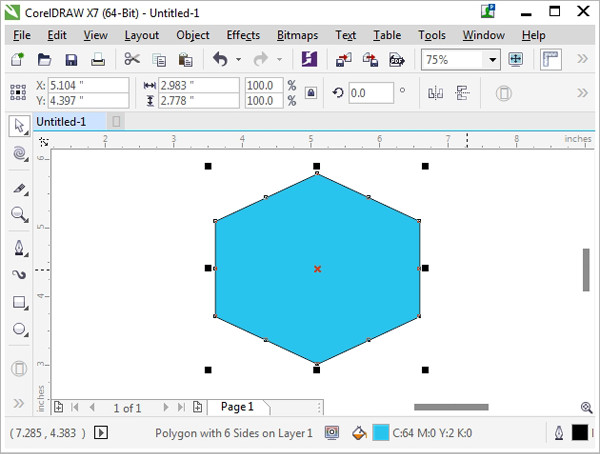The width and height of the screenshot is (600, 454).
Task: Open the Layout menu
Action: click(x=142, y=35)
